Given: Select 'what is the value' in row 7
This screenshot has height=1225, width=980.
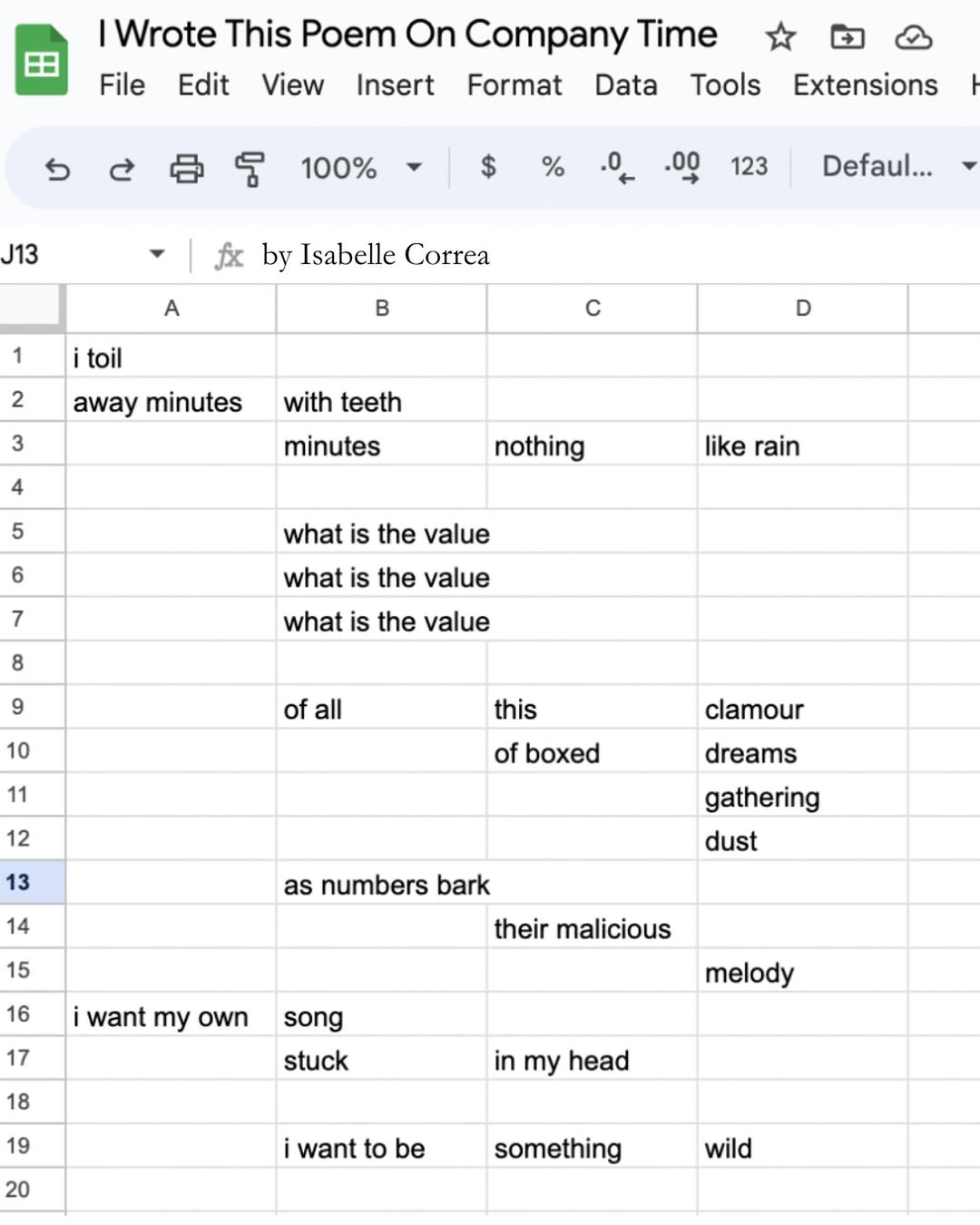Looking at the screenshot, I should tap(382, 620).
